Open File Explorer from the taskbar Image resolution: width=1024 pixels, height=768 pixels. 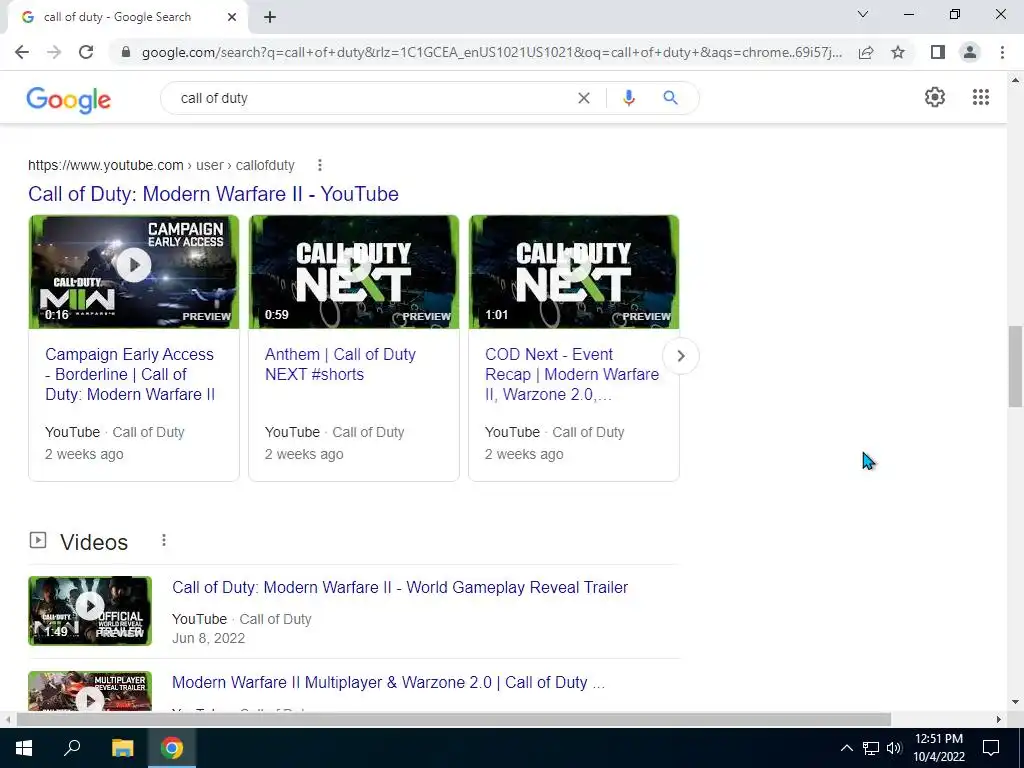(x=122, y=748)
